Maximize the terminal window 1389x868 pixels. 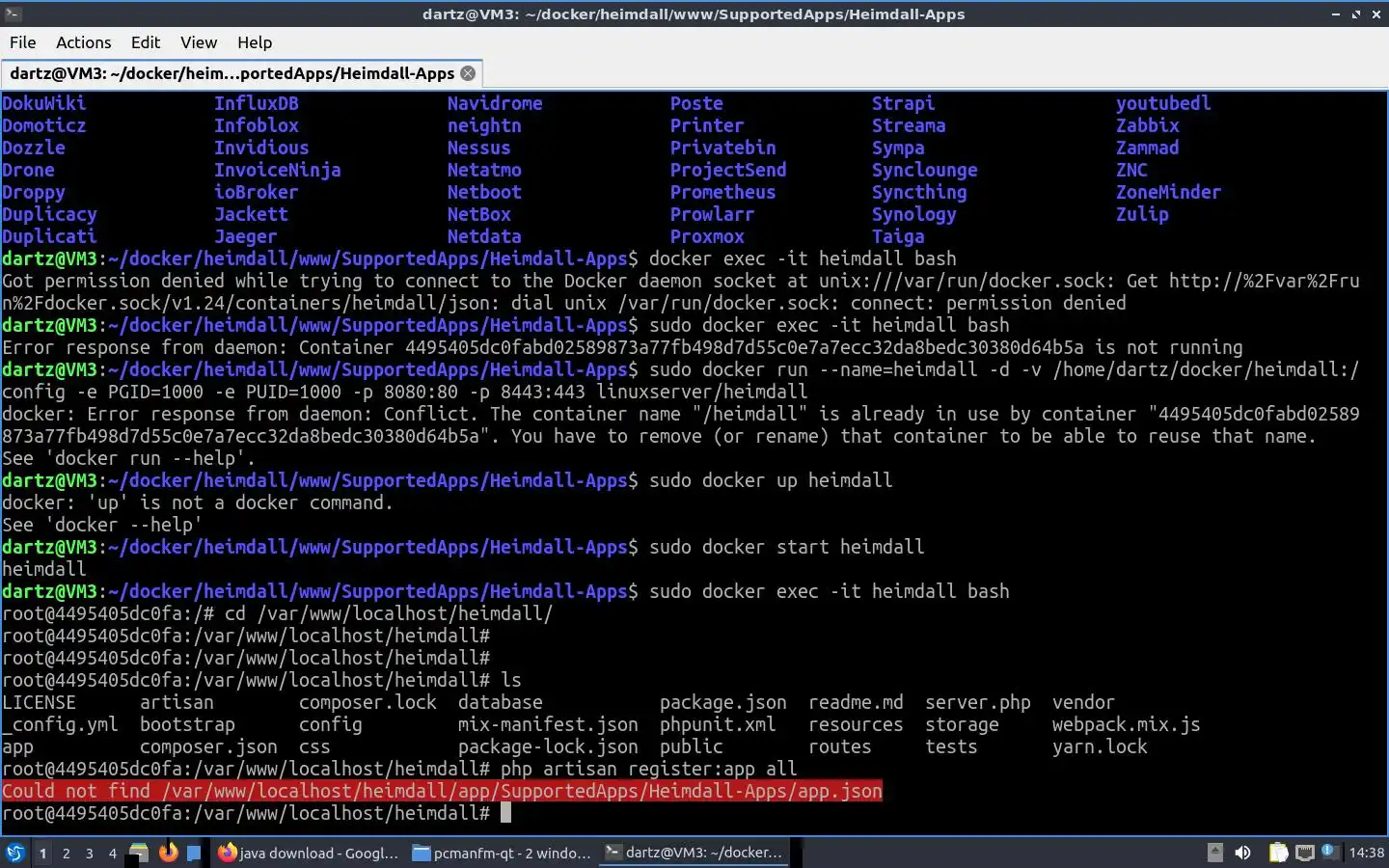(1355, 14)
